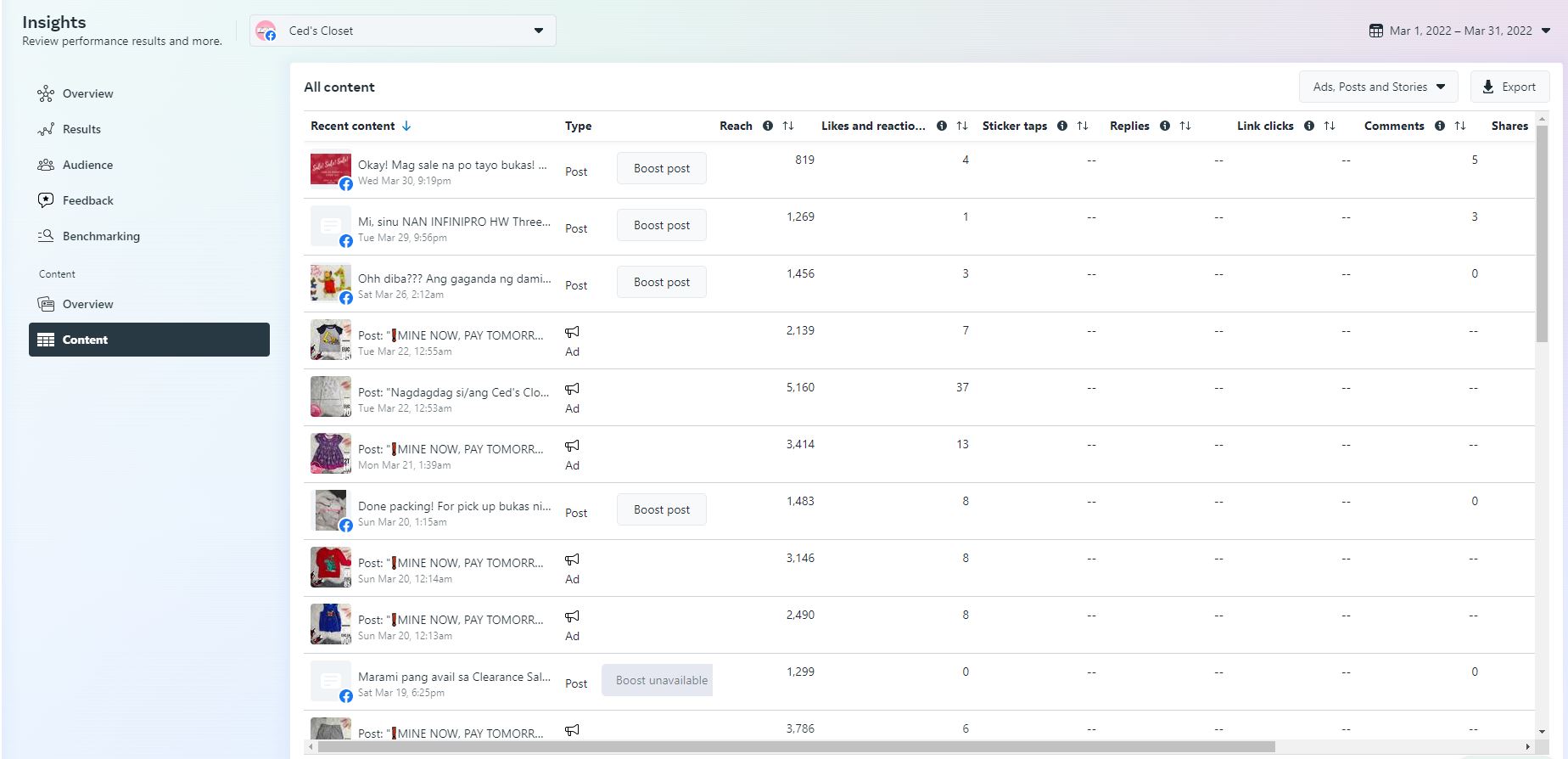
Task: Click the Reach column info icon
Action: point(768,126)
